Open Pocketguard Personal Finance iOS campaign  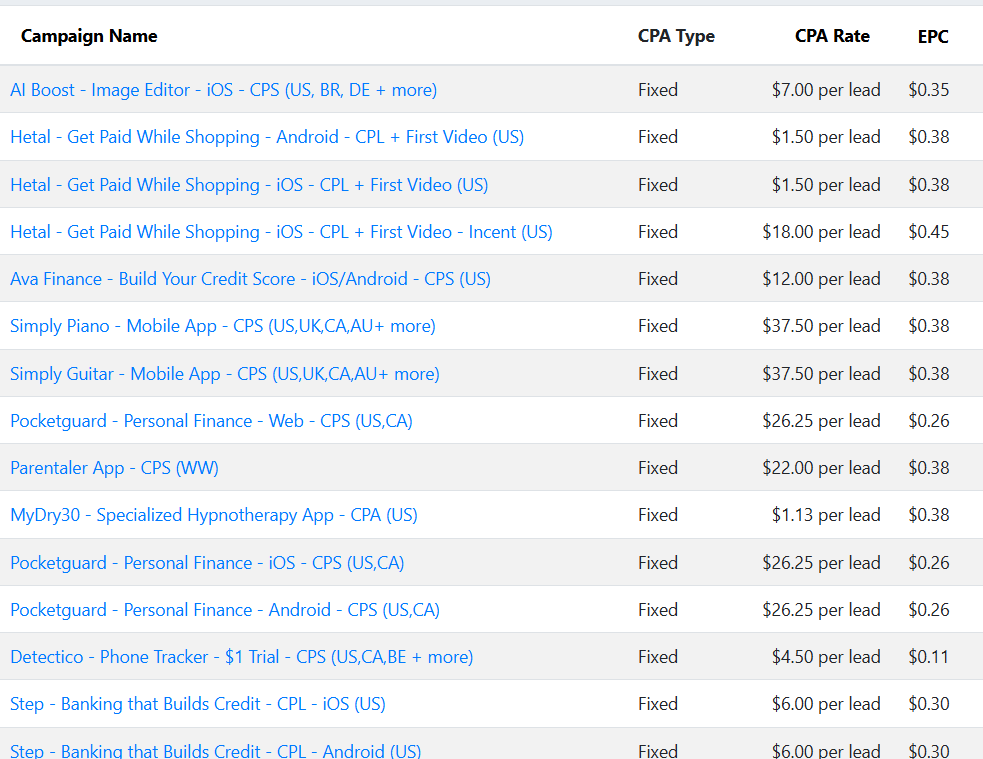point(207,563)
